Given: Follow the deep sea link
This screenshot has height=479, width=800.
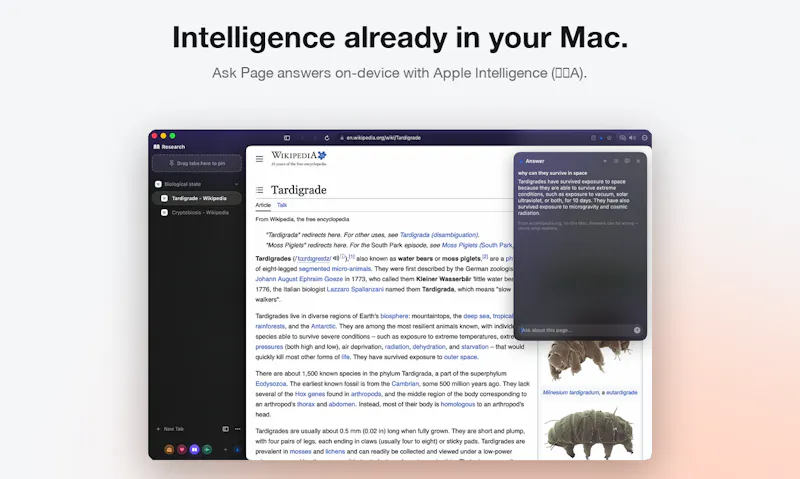Looking at the screenshot, I should click(x=477, y=316).
